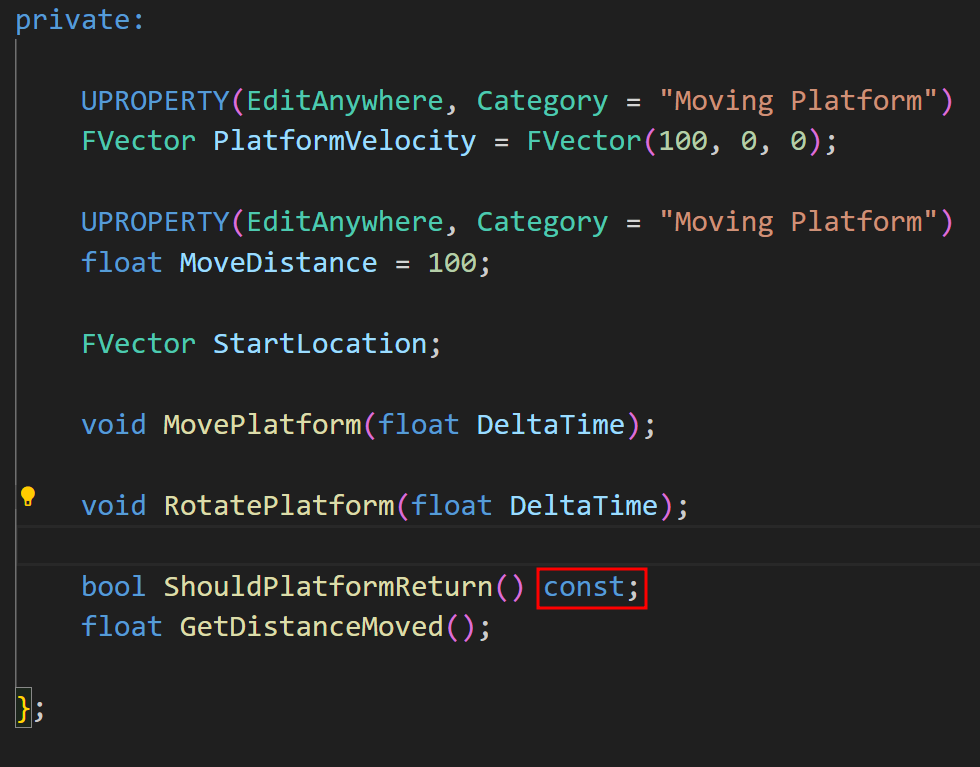Click 'DeltaTime' parameter in MovePlatform
The width and height of the screenshot is (980, 767).
click(551, 425)
